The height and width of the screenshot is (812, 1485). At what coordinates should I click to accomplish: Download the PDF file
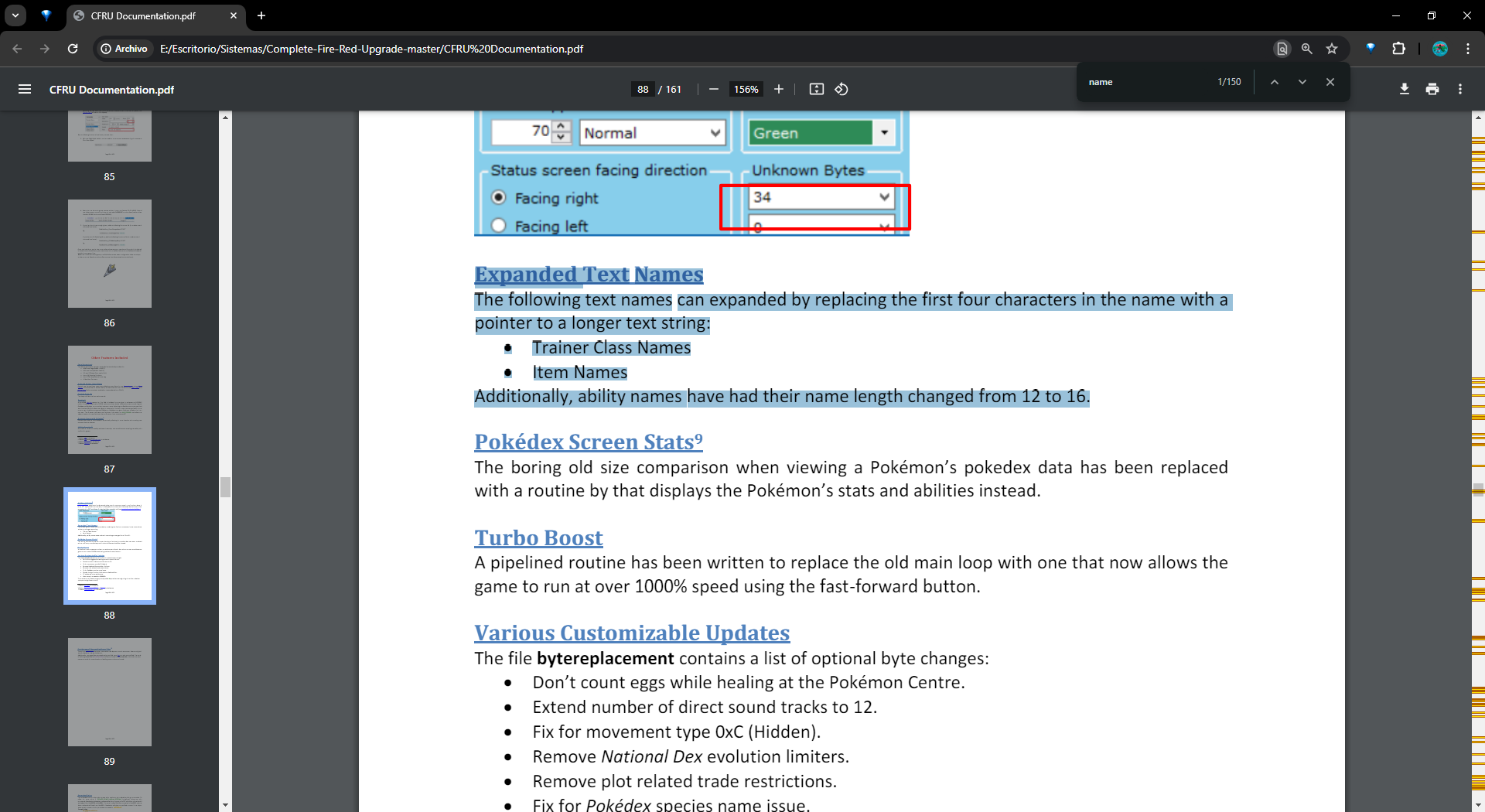point(1405,90)
